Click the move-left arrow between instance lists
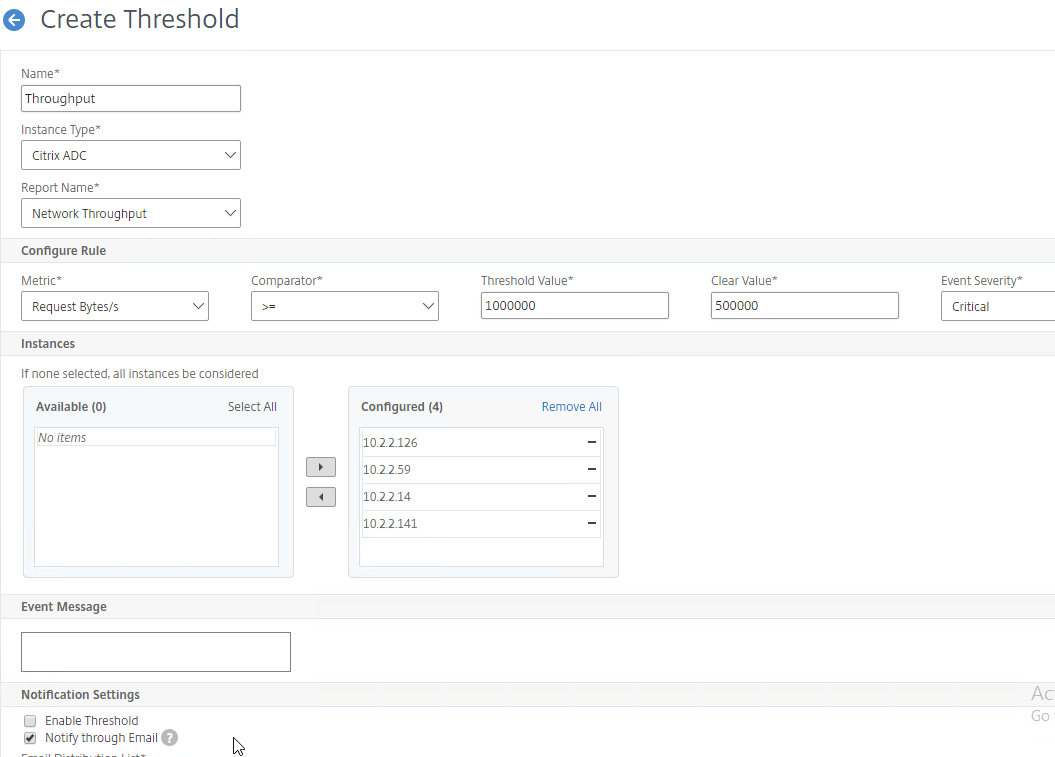1055x757 pixels. point(320,497)
